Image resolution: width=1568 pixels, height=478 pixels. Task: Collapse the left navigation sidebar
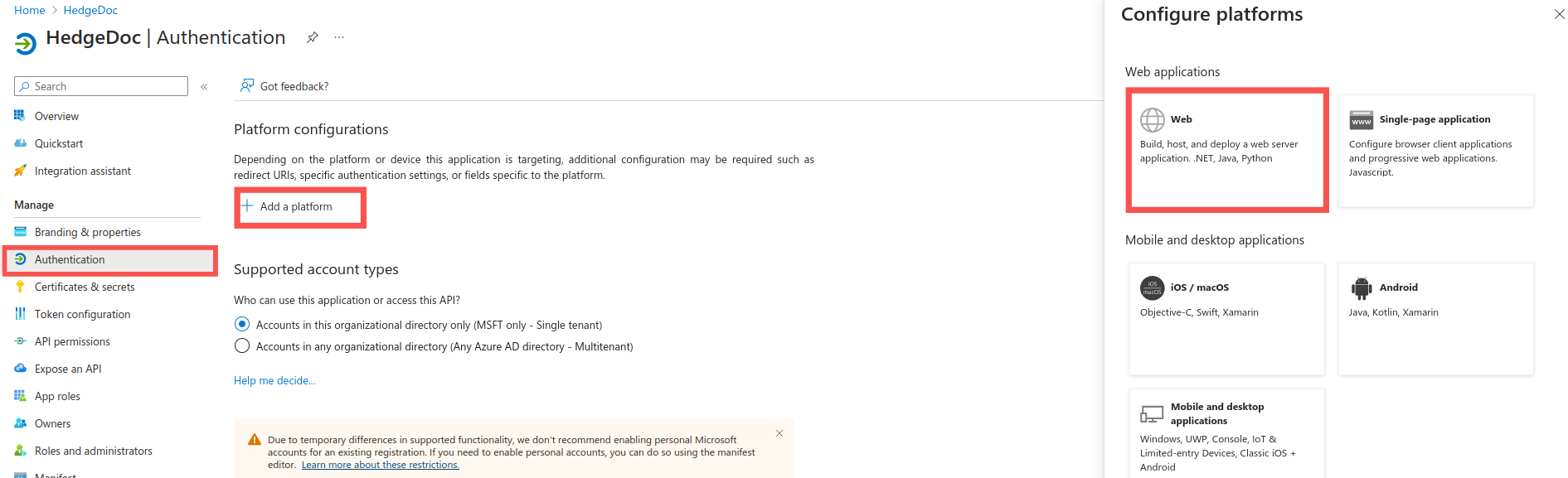(x=204, y=85)
